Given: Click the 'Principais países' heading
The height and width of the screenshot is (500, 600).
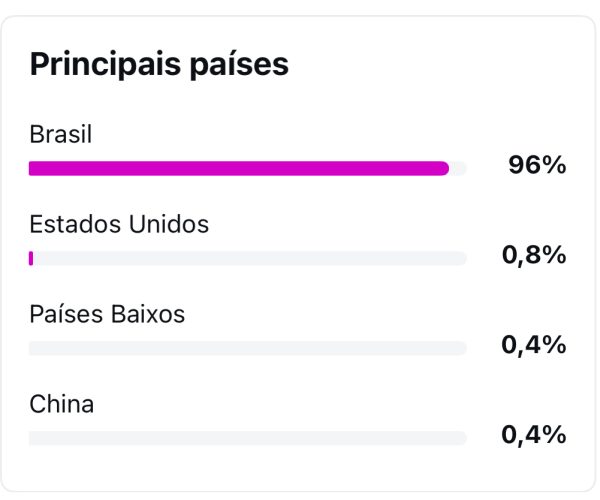Looking at the screenshot, I should coord(159,65).
